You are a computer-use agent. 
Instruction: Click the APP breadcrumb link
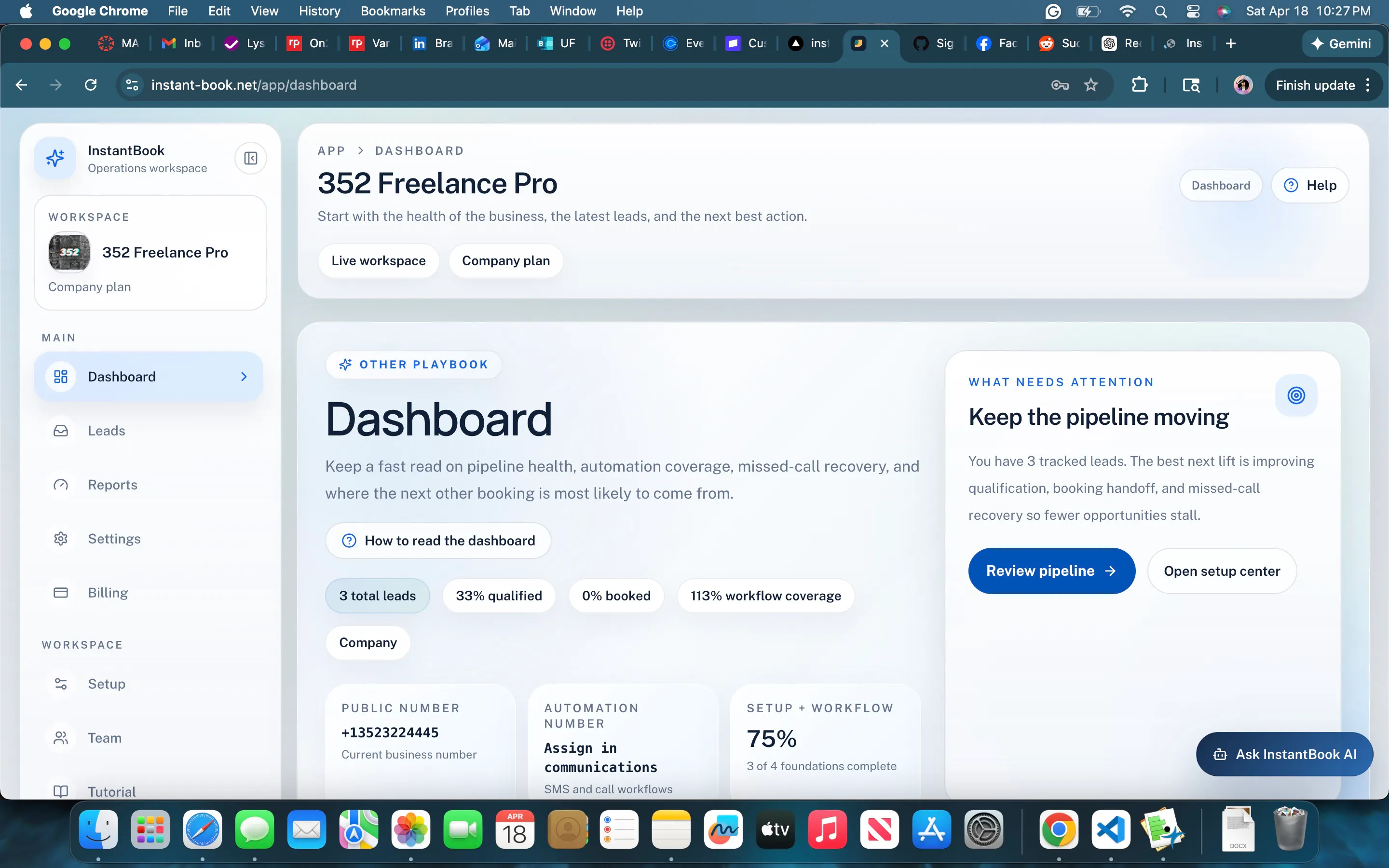point(331,150)
